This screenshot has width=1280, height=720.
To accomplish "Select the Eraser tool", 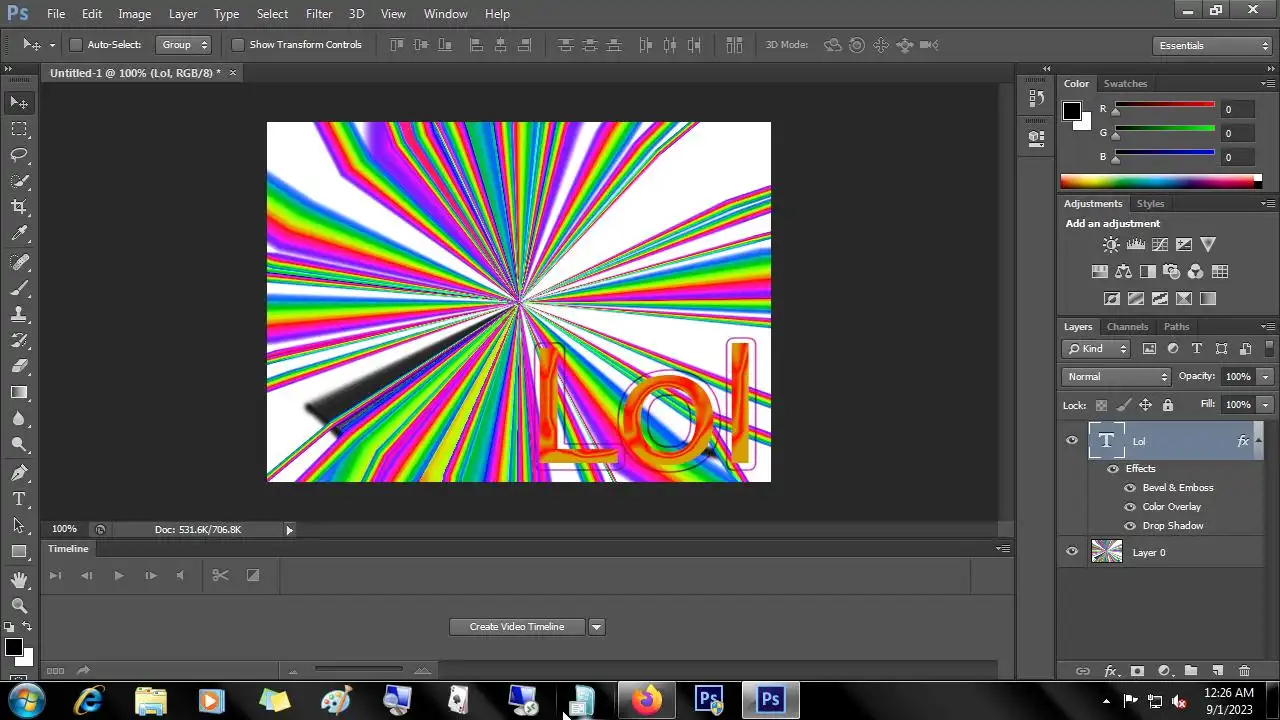I will click(19, 366).
